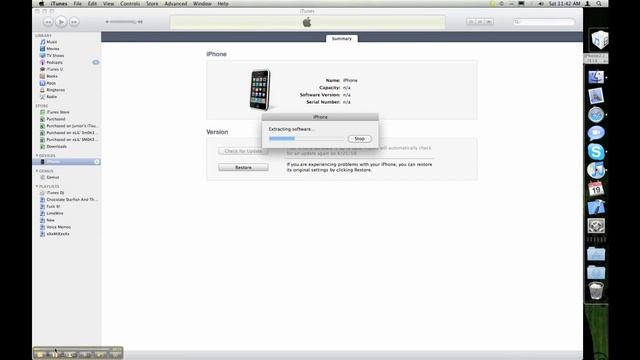Image resolution: width=640 pixels, height=360 pixels.
Task: Open Spotlight search in menu bar
Action: 599,4
